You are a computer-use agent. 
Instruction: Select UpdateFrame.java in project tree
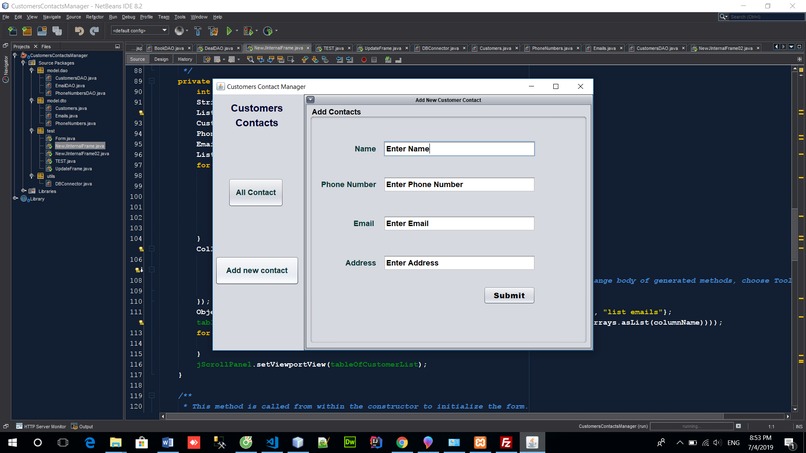(x=73, y=169)
